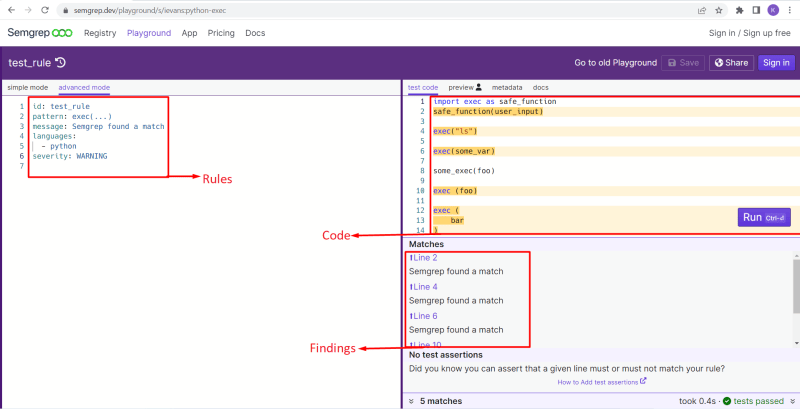The image size is (800, 409).
Task: Open How to Add test assertions link
Action: pyautogui.click(x=602, y=381)
